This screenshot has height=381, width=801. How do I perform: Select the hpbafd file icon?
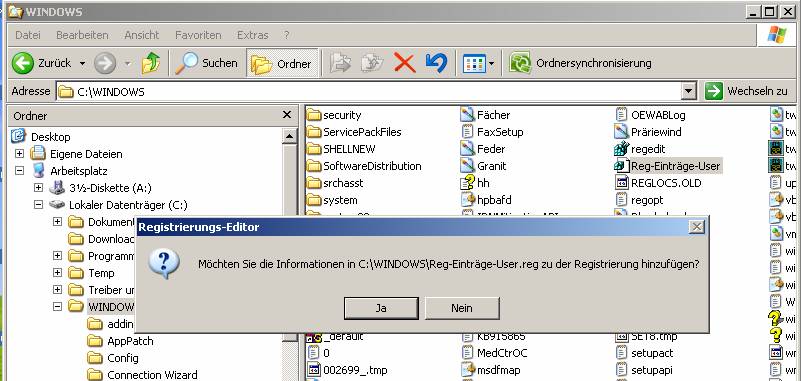coord(467,200)
